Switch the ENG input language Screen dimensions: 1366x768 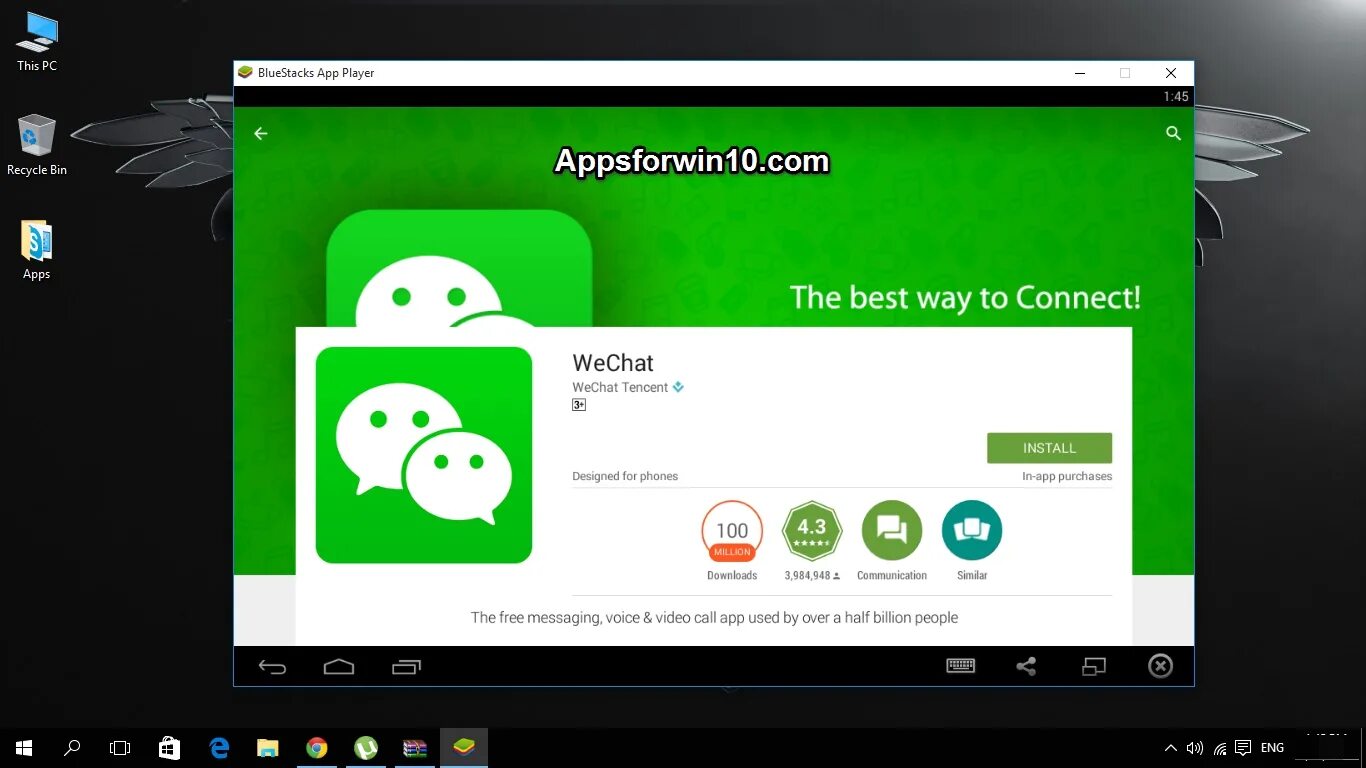click(1272, 748)
